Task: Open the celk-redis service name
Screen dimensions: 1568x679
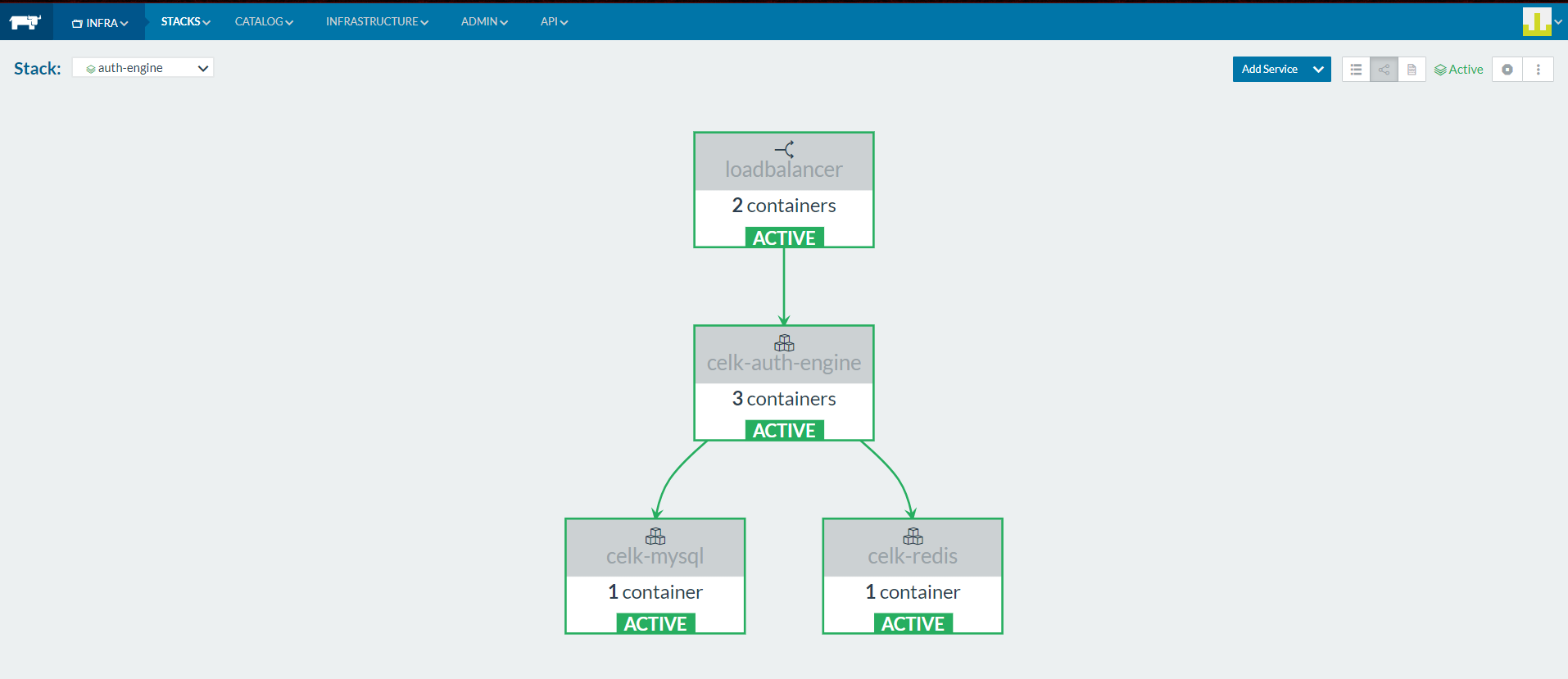Action: coord(913,556)
